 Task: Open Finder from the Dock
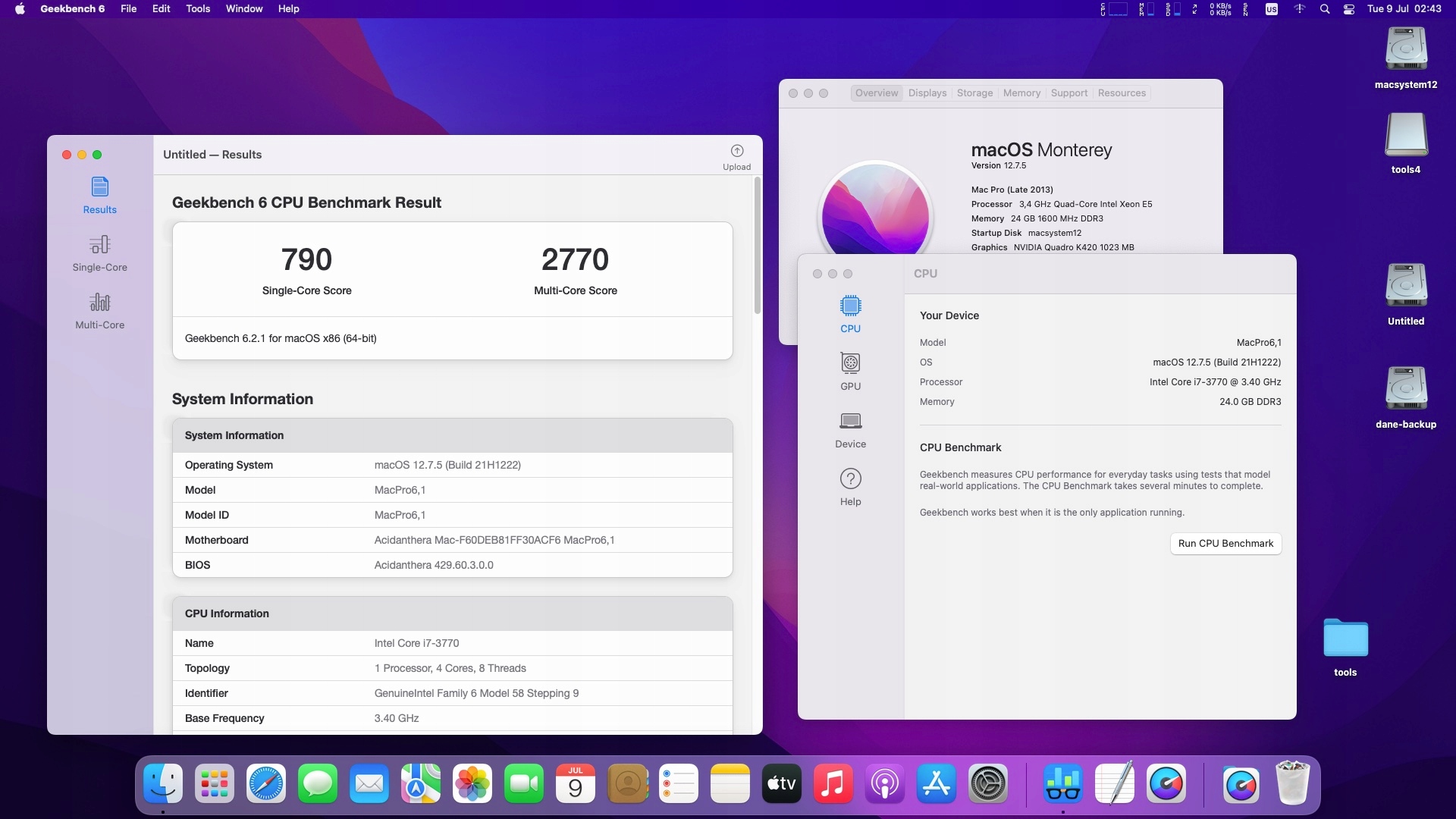pos(163,784)
